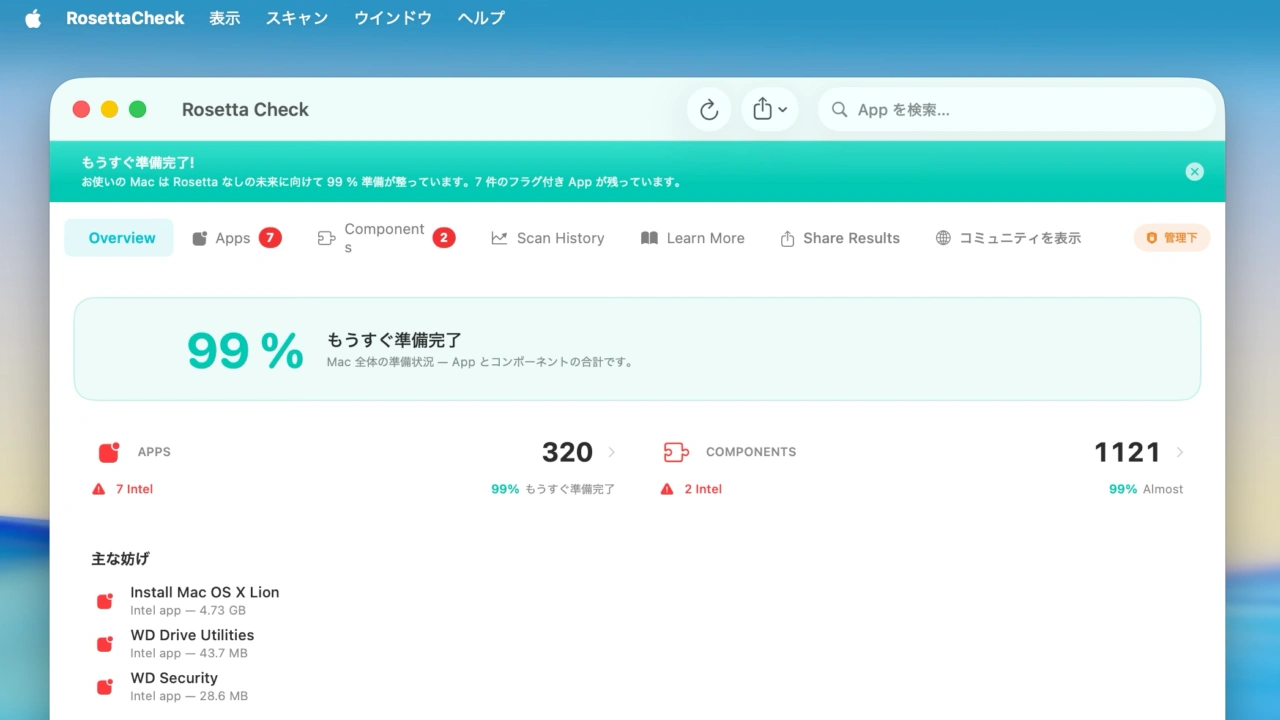Select the Overview tab

[x=119, y=238]
